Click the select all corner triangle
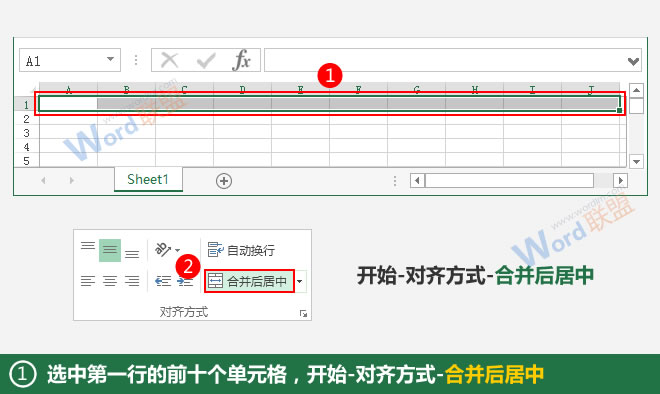 click(x=33, y=89)
